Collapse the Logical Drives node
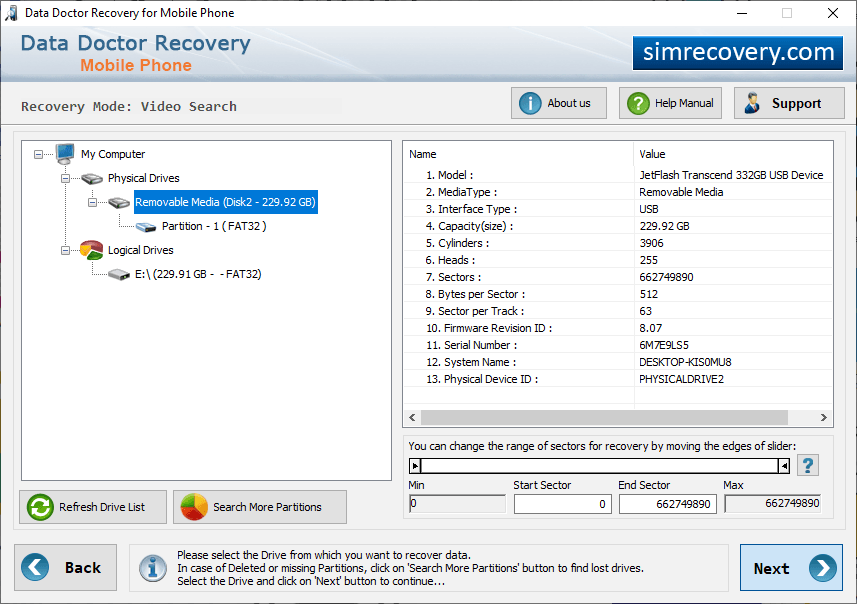This screenshot has height=604, width=857. [65, 250]
